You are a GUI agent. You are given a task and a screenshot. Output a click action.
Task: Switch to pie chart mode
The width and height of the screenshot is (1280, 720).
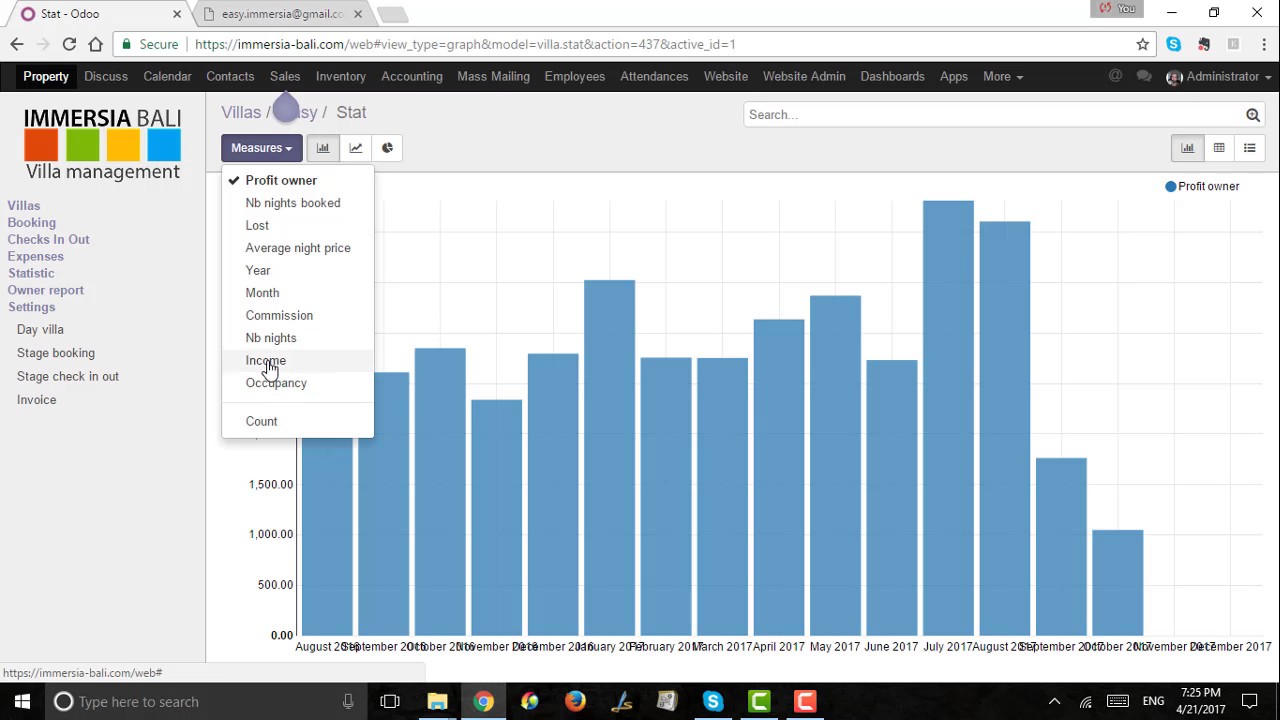[387, 148]
